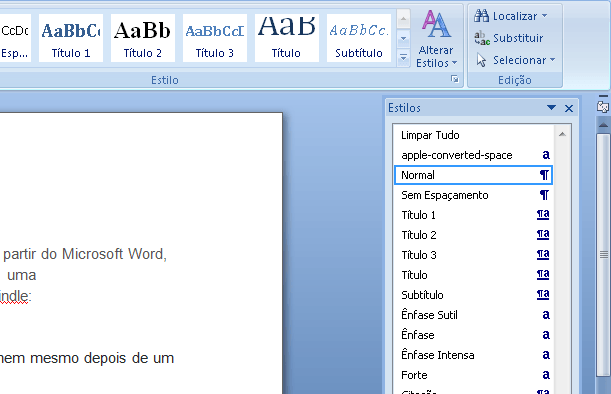
Task: Select Ênfase Intensa style in list
Action: pyautogui.click(x=473, y=355)
